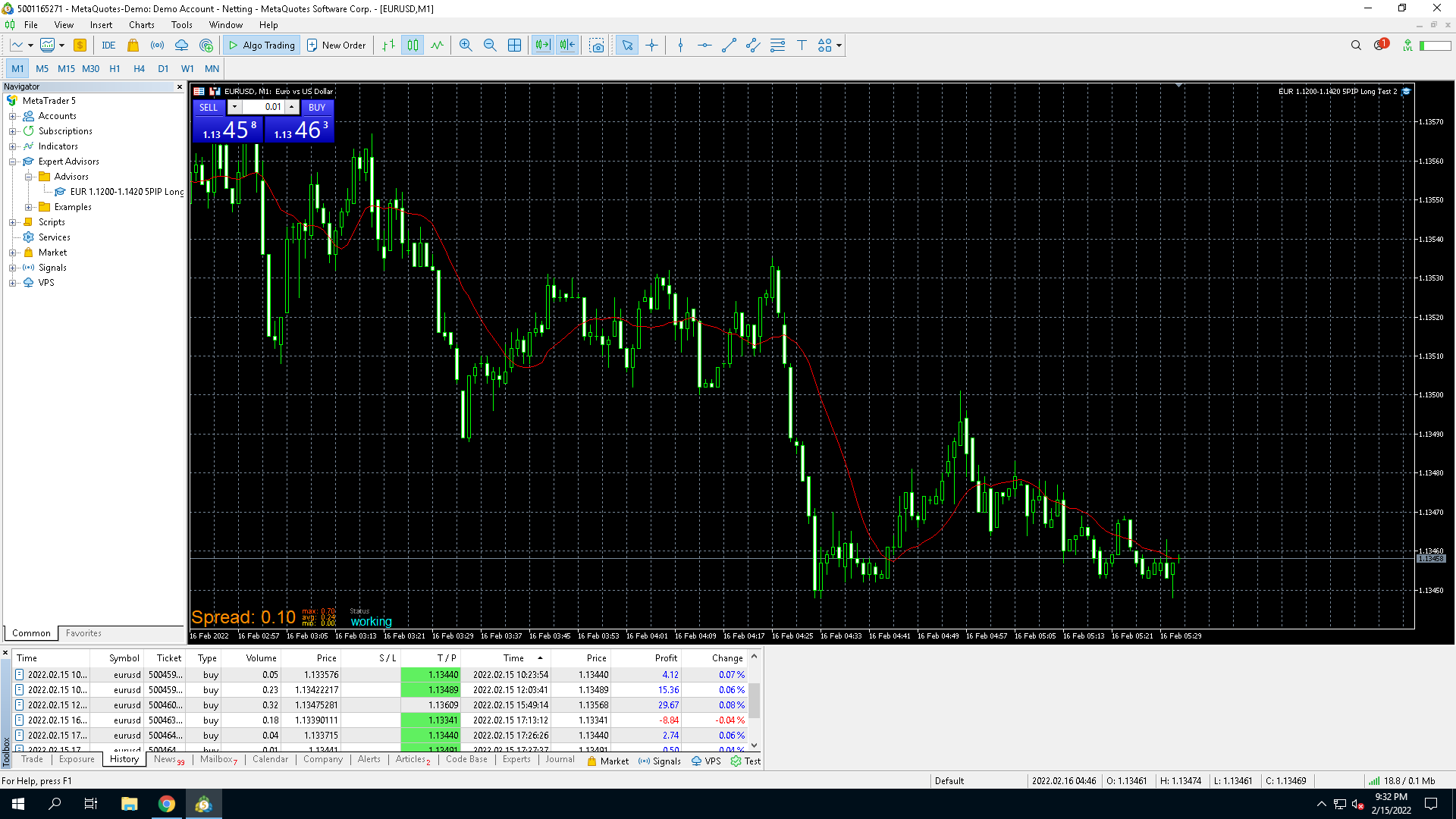The height and width of the screenshot is (819, 1456).
Task: Select the trendline drawing tool
Action: coord(729,45)
